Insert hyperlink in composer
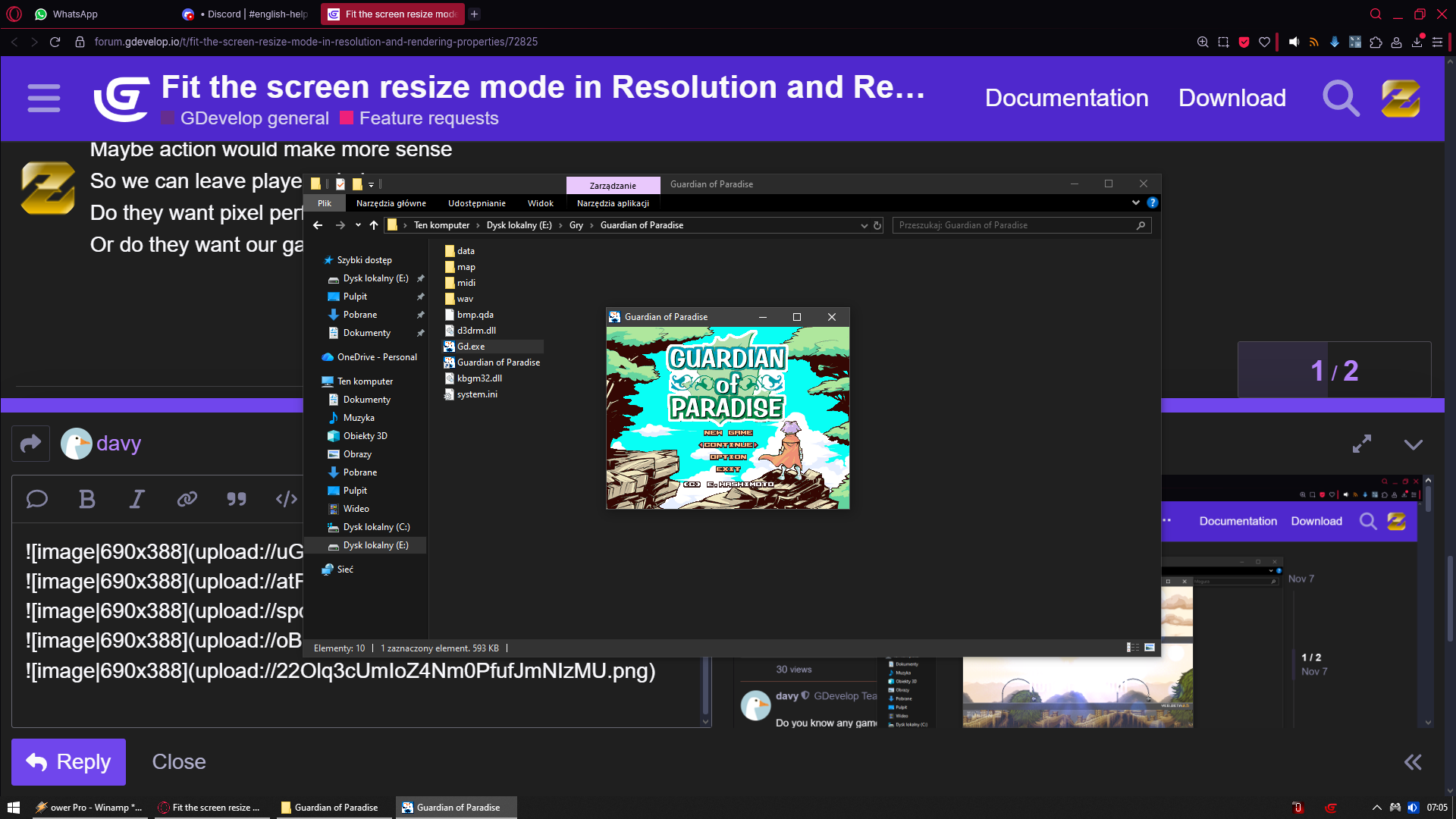The image size is (1456, 819). (187, 499)
